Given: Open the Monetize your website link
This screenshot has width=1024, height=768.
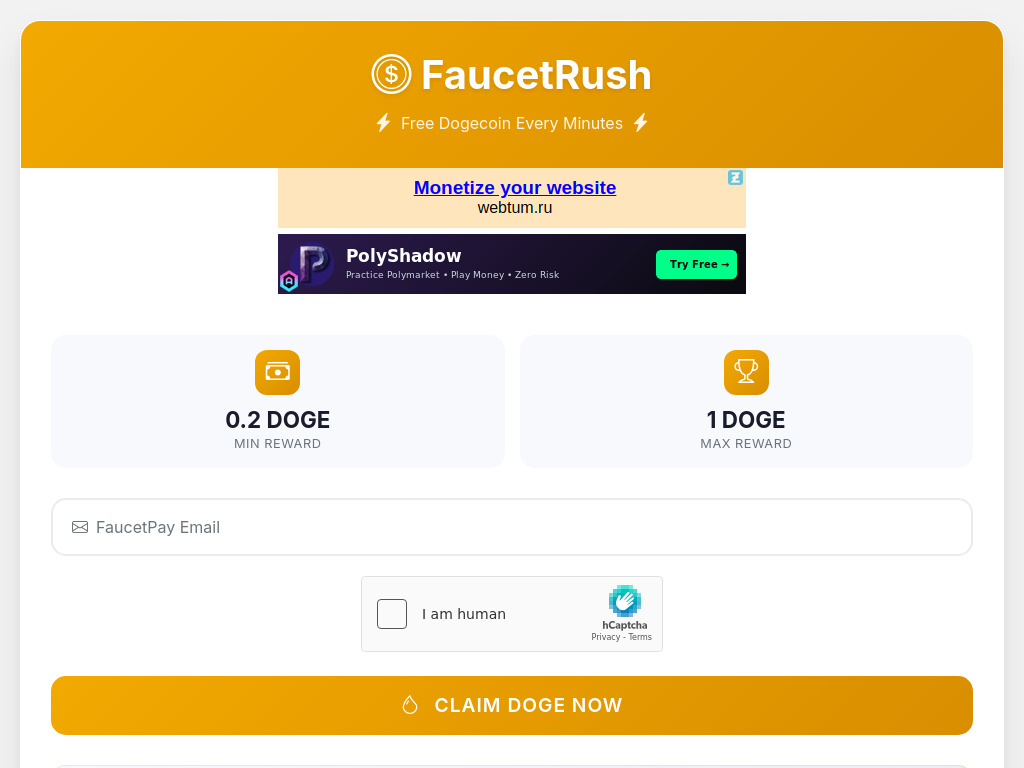Looking at the screenshot, I should 515,188.
